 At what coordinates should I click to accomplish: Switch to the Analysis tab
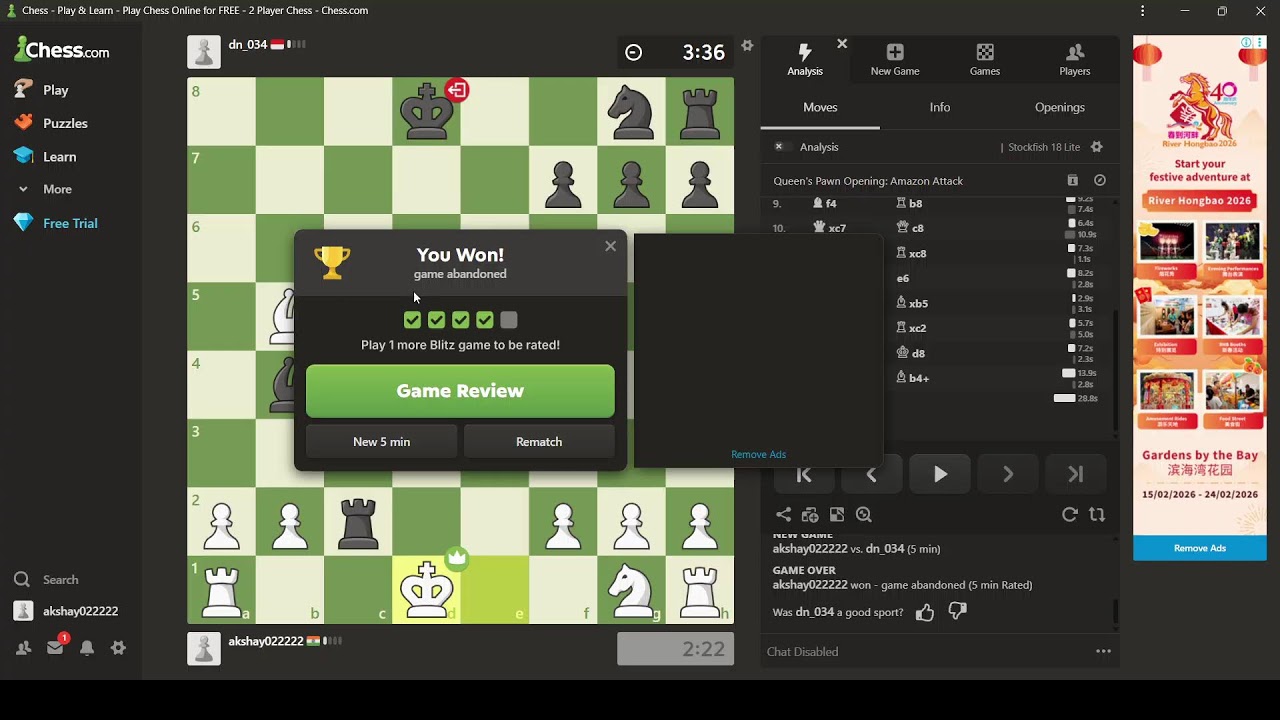pyautogui.click(x=805, y=60)
